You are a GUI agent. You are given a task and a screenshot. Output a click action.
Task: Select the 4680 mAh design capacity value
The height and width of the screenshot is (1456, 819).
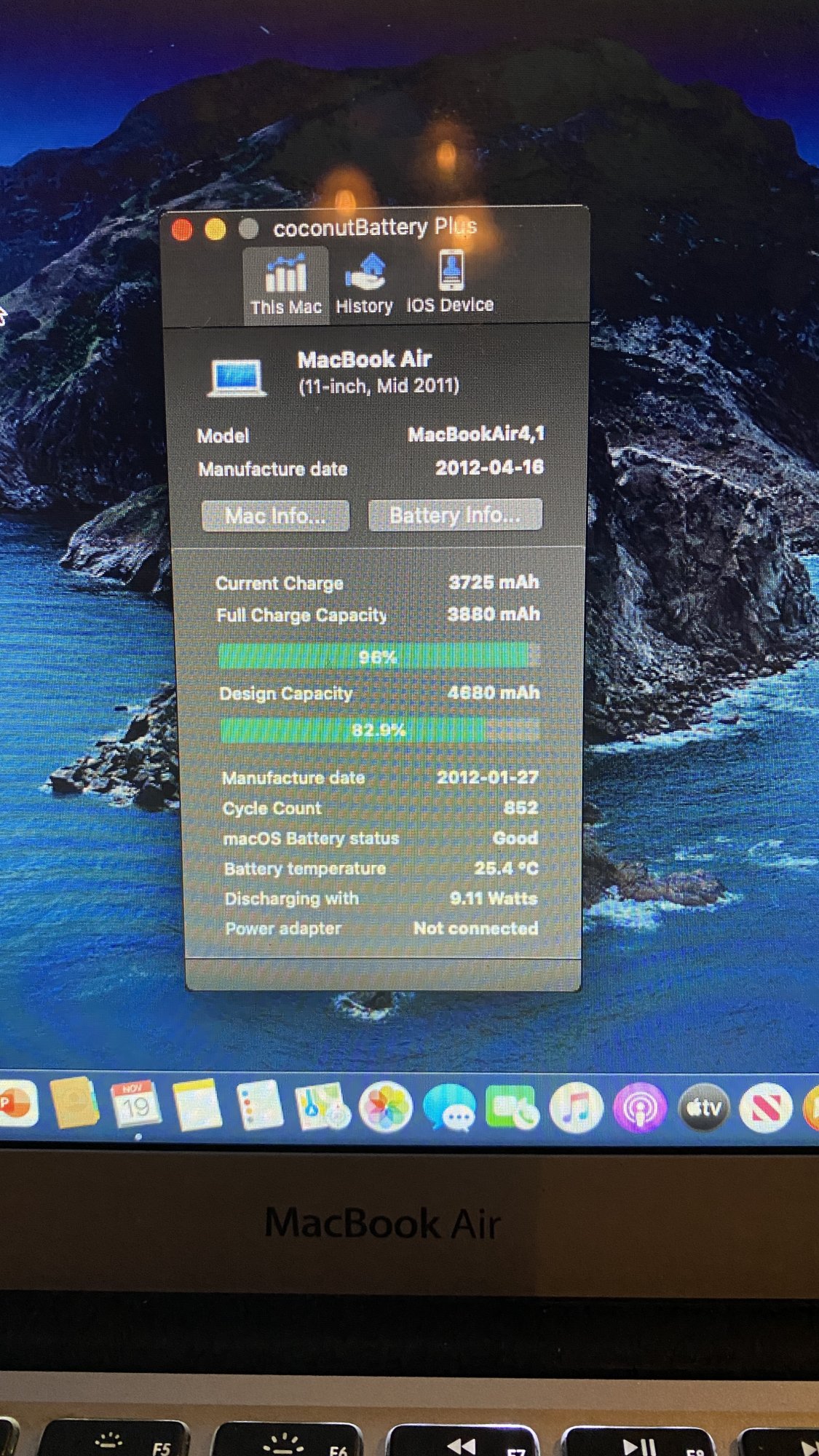pyautogui.click(x=494, y=692)
